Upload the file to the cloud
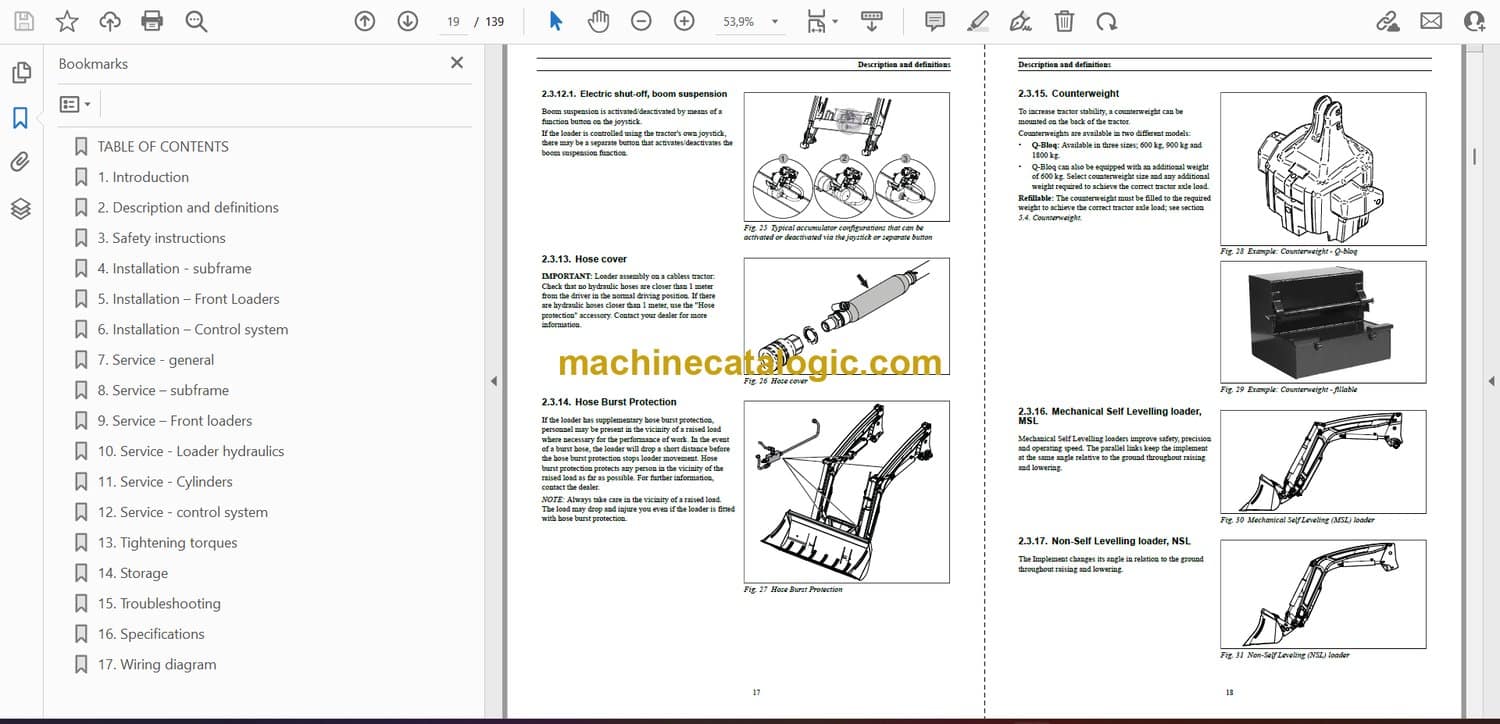 click(x=110, y=21)
